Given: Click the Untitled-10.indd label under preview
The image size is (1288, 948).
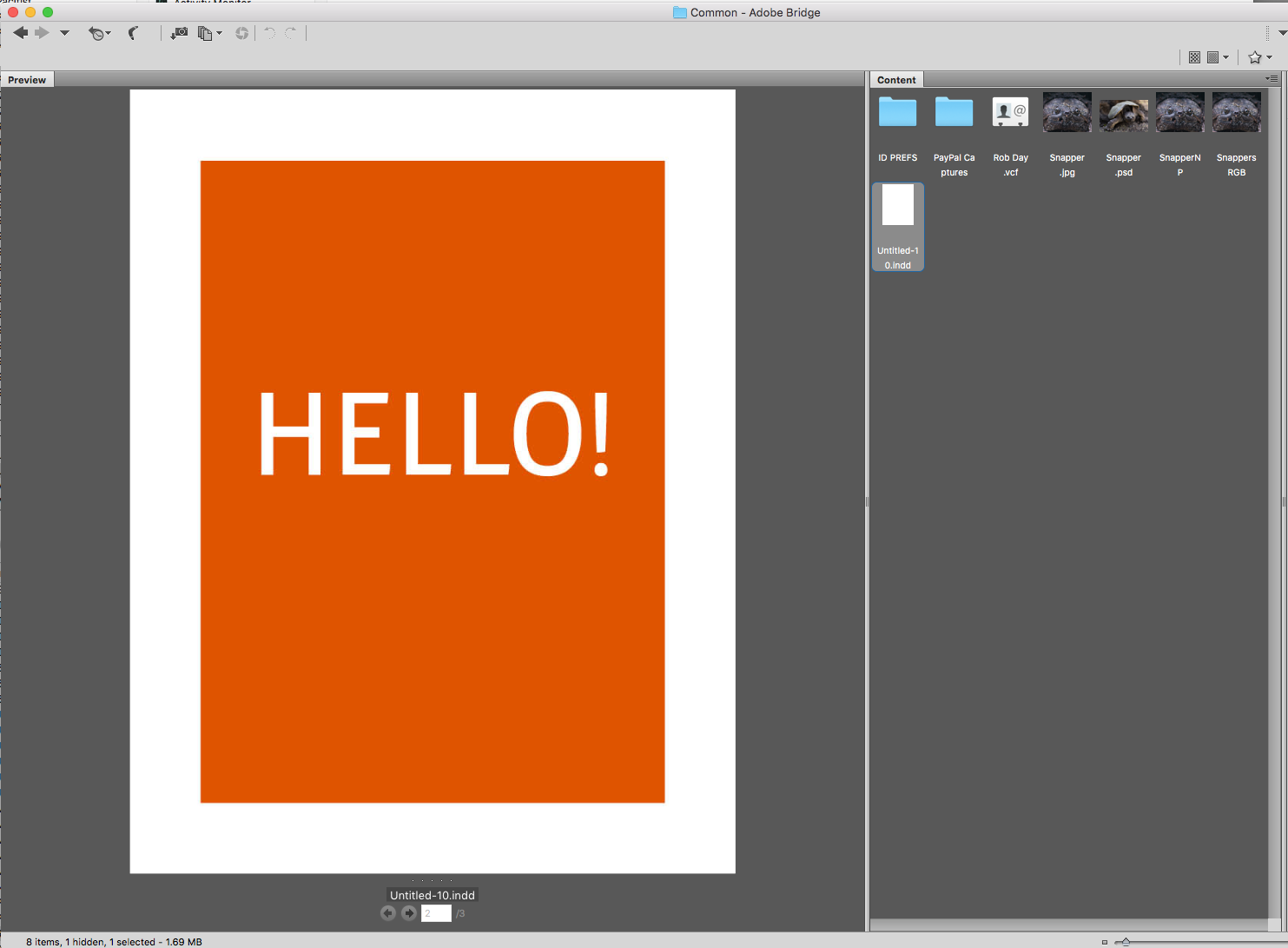Looking at the screenshot, I should click(x=433, y=895).
